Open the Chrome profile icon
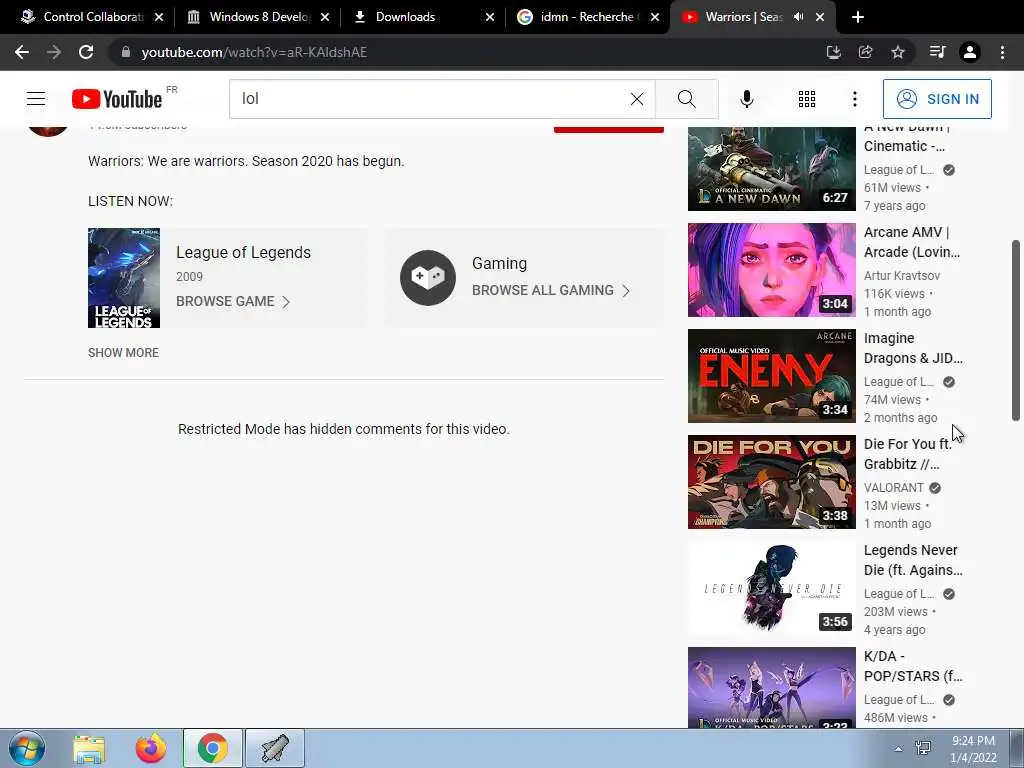 click(970, 52)
